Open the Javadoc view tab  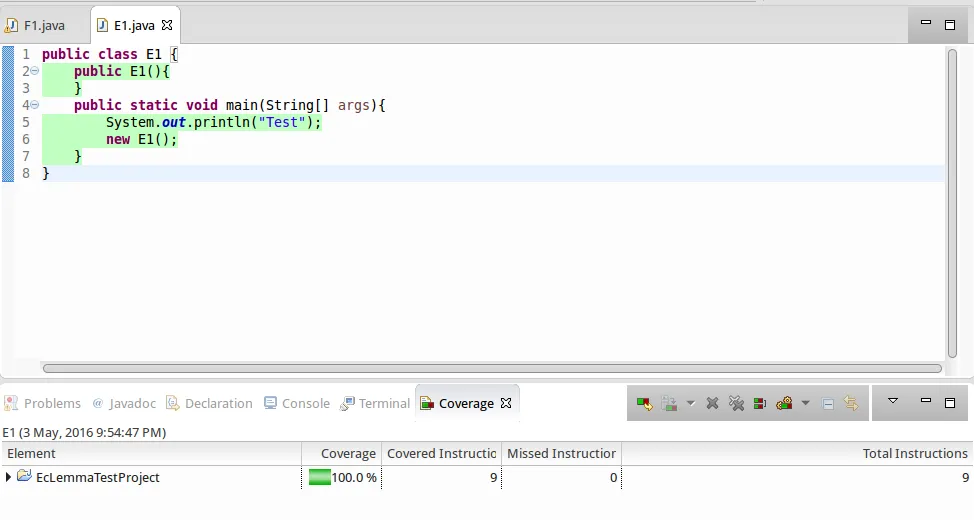(124, 404)
